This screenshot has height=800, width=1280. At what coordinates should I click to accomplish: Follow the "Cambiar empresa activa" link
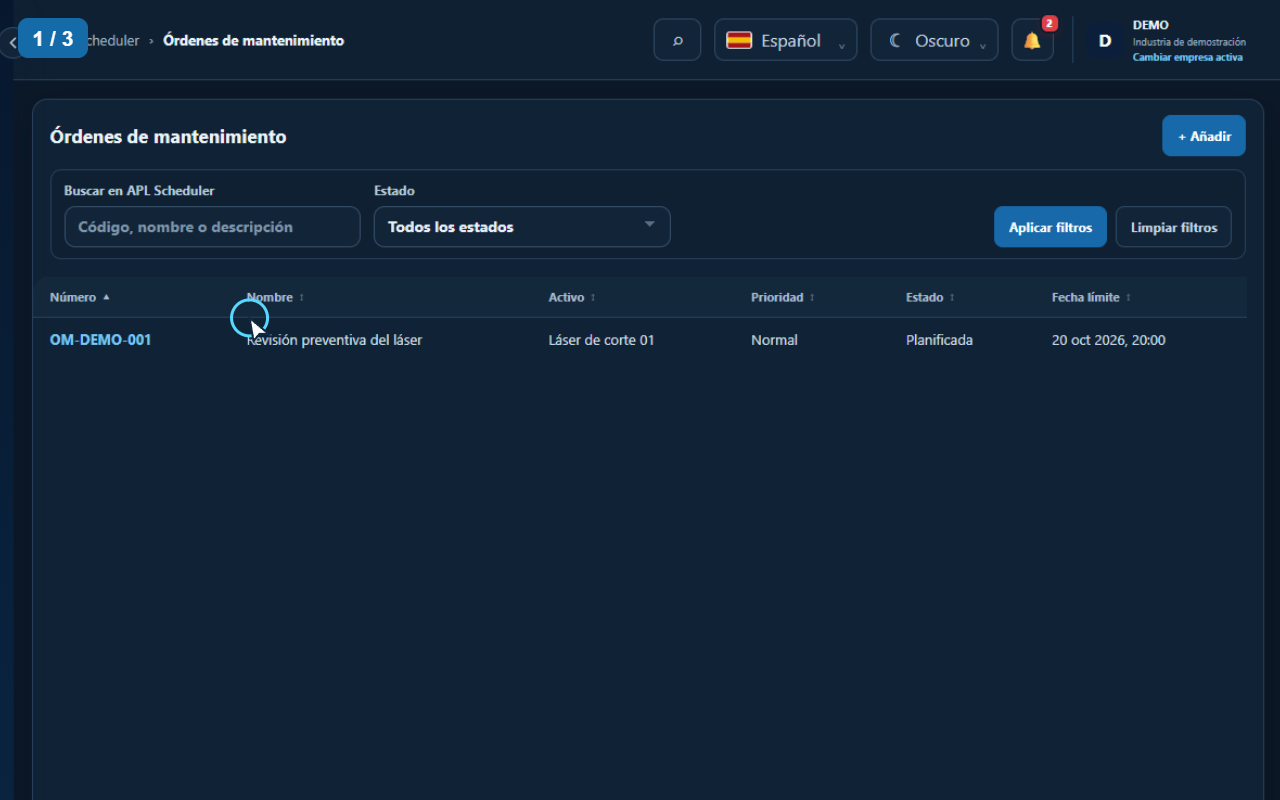tap(1188, 57)
